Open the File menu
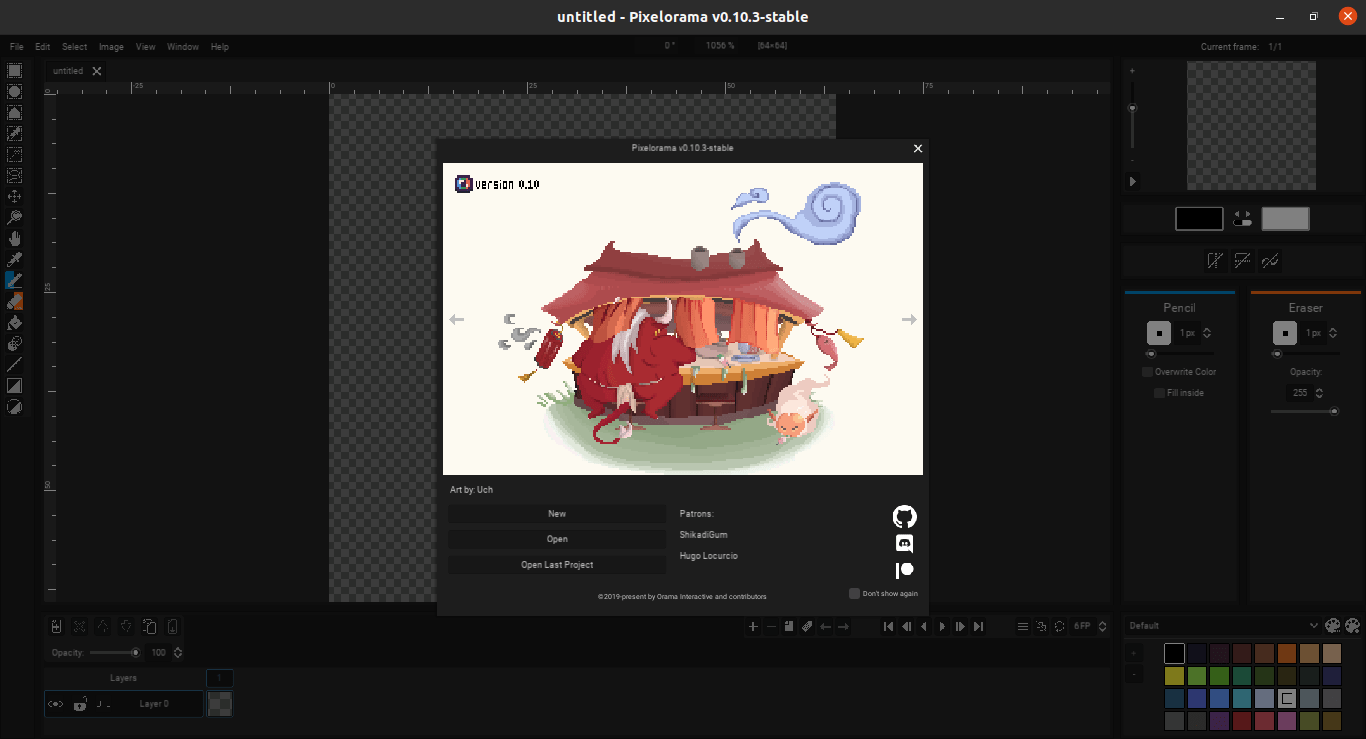This screenshot has height=739, width=1366. 17,47
